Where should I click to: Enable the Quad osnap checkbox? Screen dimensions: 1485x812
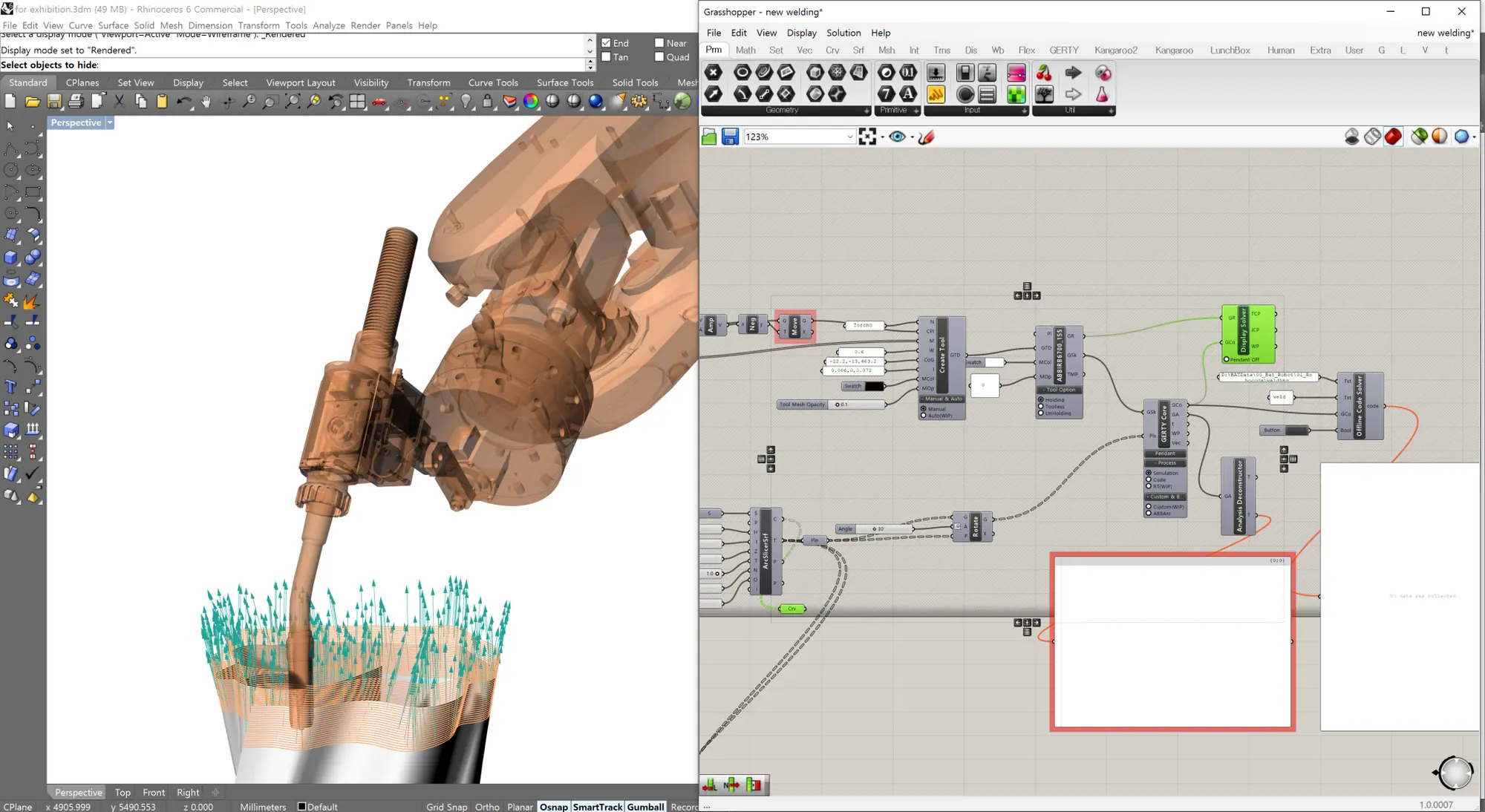click(659, 57)
